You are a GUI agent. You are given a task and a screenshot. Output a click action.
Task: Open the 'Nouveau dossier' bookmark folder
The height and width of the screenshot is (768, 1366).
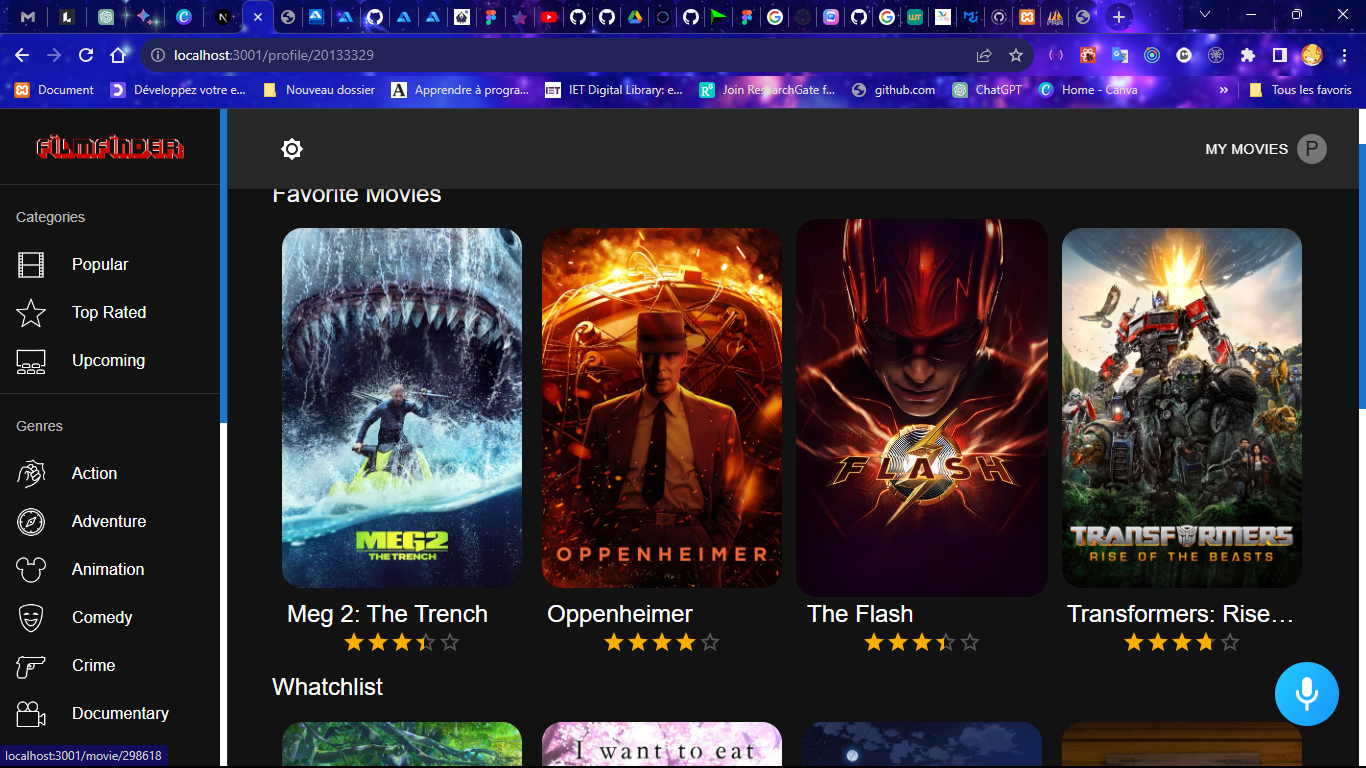tap(319, 90)
